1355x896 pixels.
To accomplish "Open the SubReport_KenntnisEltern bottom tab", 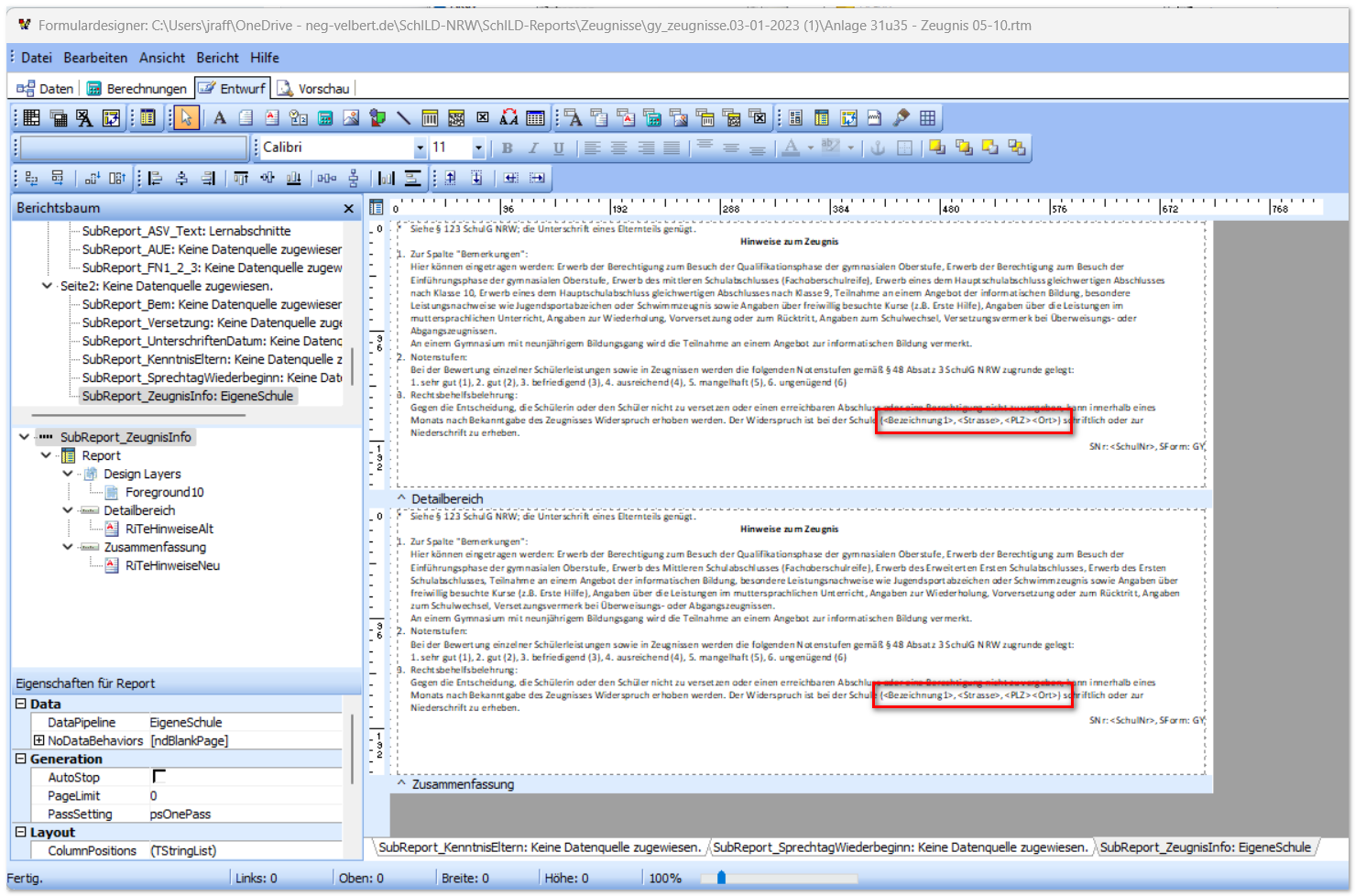I will 540,847.
